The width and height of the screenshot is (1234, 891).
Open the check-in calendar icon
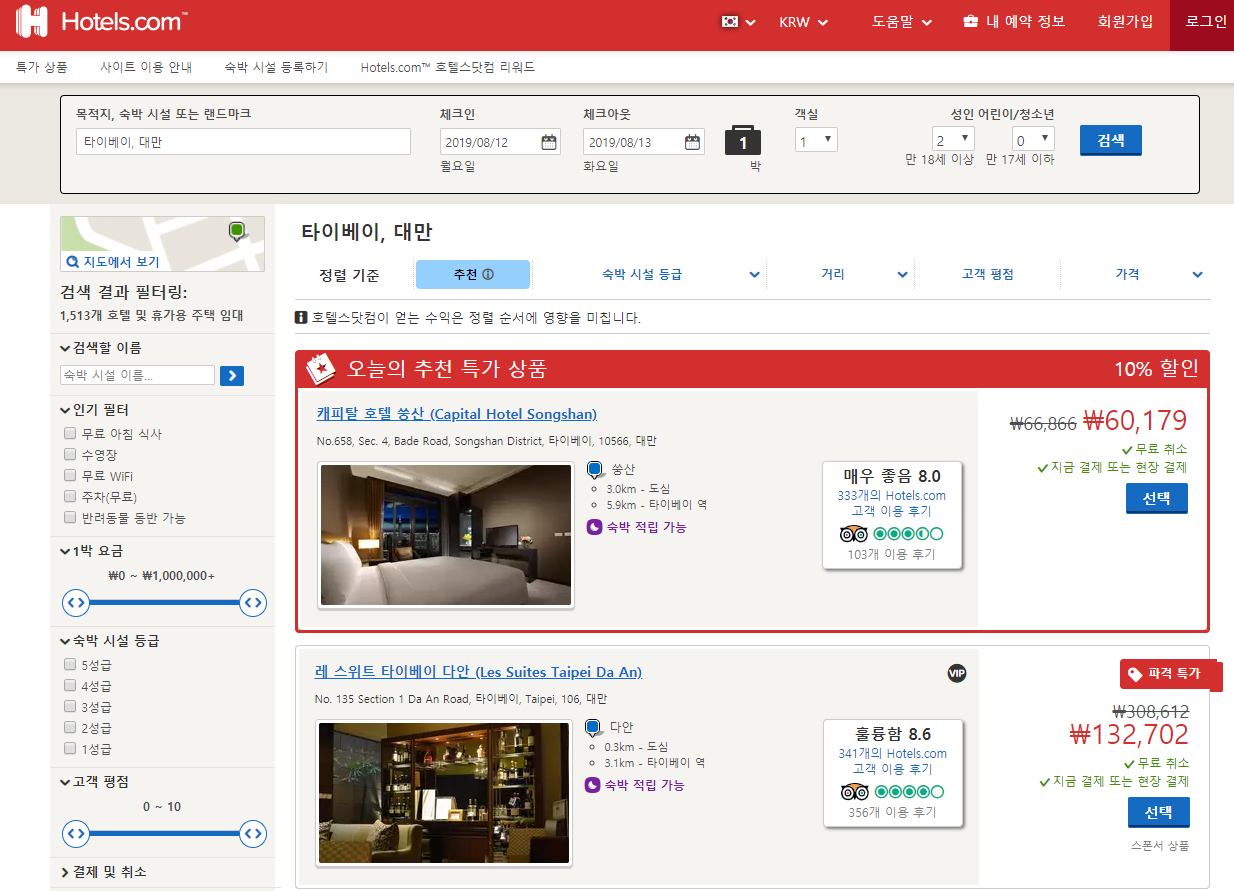click(x=549, y=142)
